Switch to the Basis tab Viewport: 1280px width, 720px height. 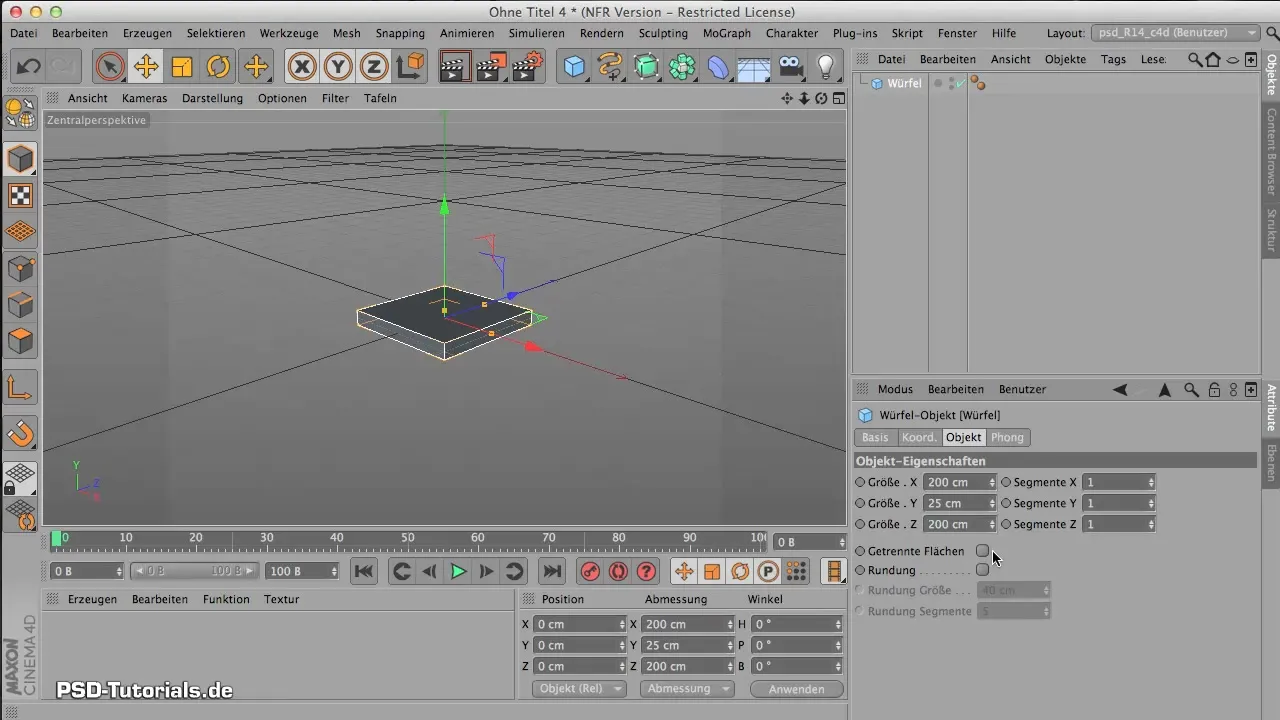tap(875, 437)
